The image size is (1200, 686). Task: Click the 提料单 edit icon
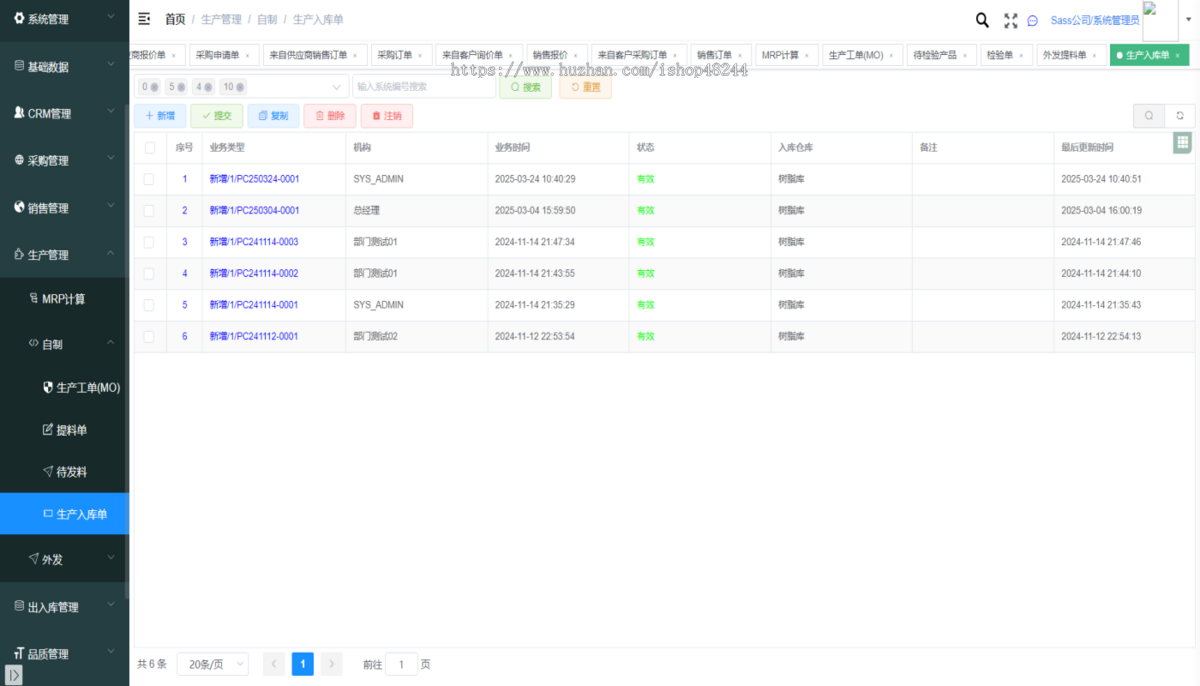48,429
